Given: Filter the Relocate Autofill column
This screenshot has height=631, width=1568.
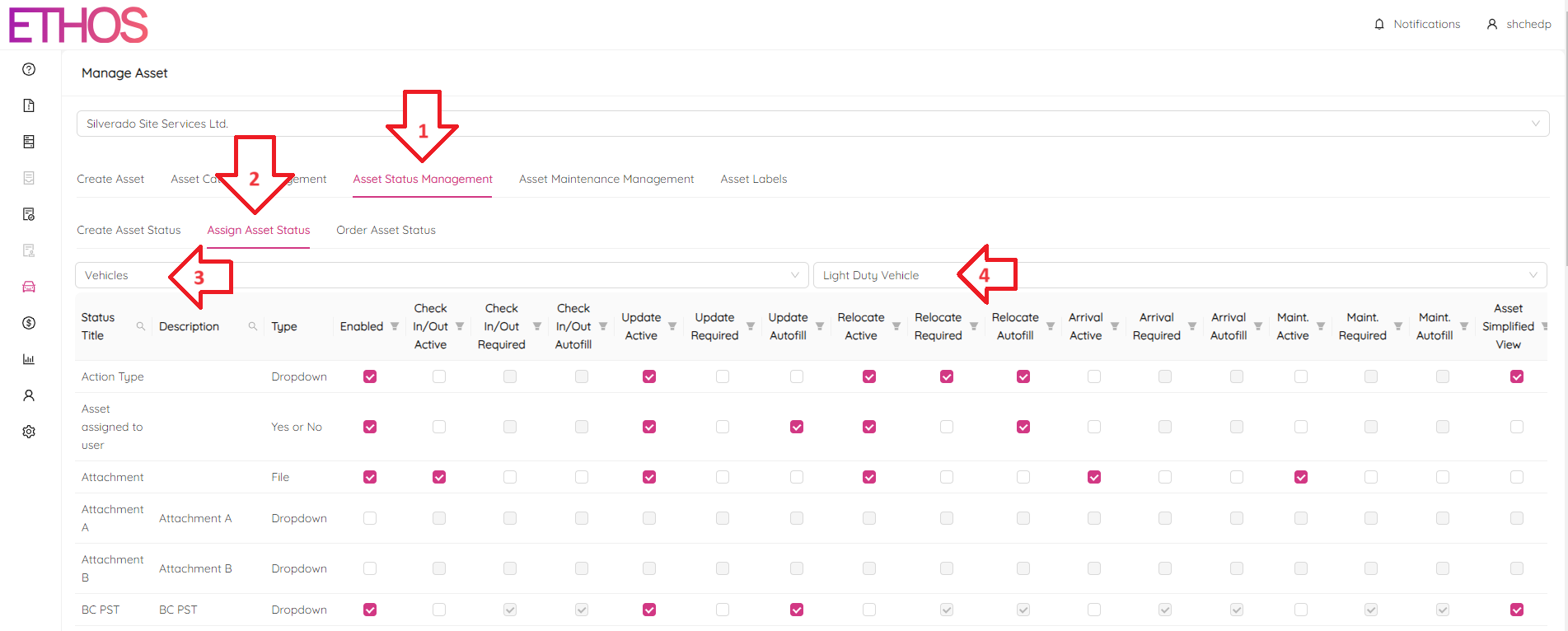Looking at the screenshot, I should point(1051,326).
